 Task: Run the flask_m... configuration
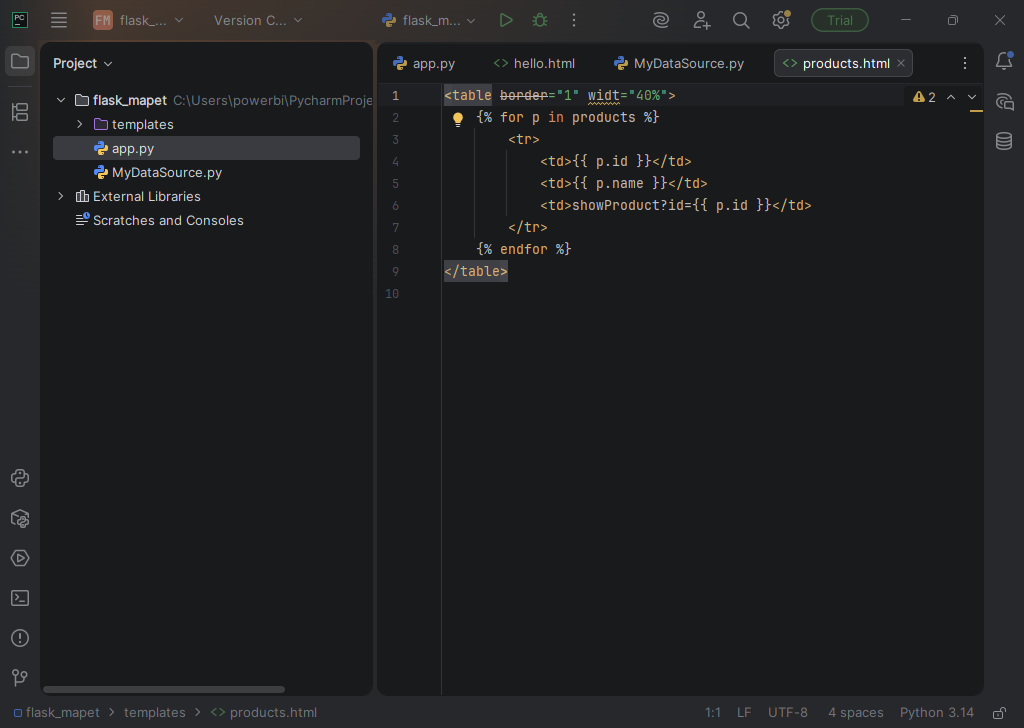[x=506, y=20]
